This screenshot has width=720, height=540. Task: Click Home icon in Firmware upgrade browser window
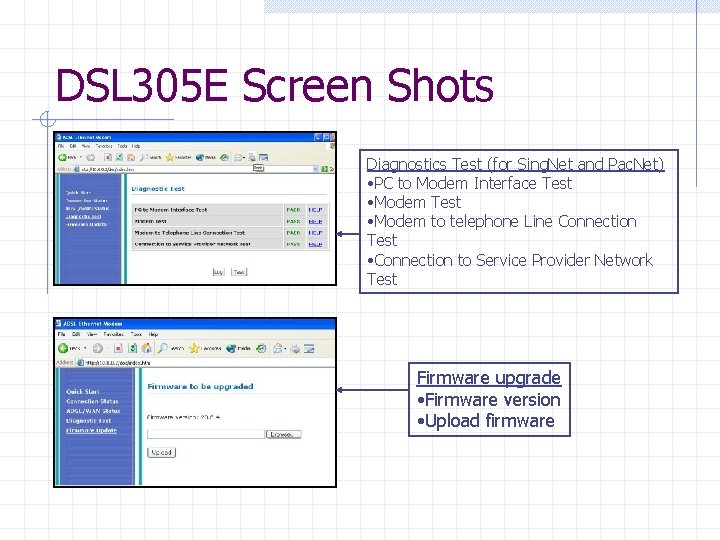point(146,348)
